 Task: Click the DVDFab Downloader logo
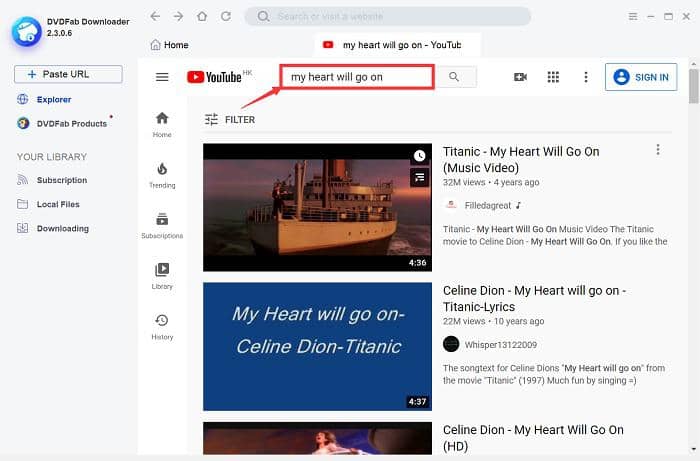point(27,31)
